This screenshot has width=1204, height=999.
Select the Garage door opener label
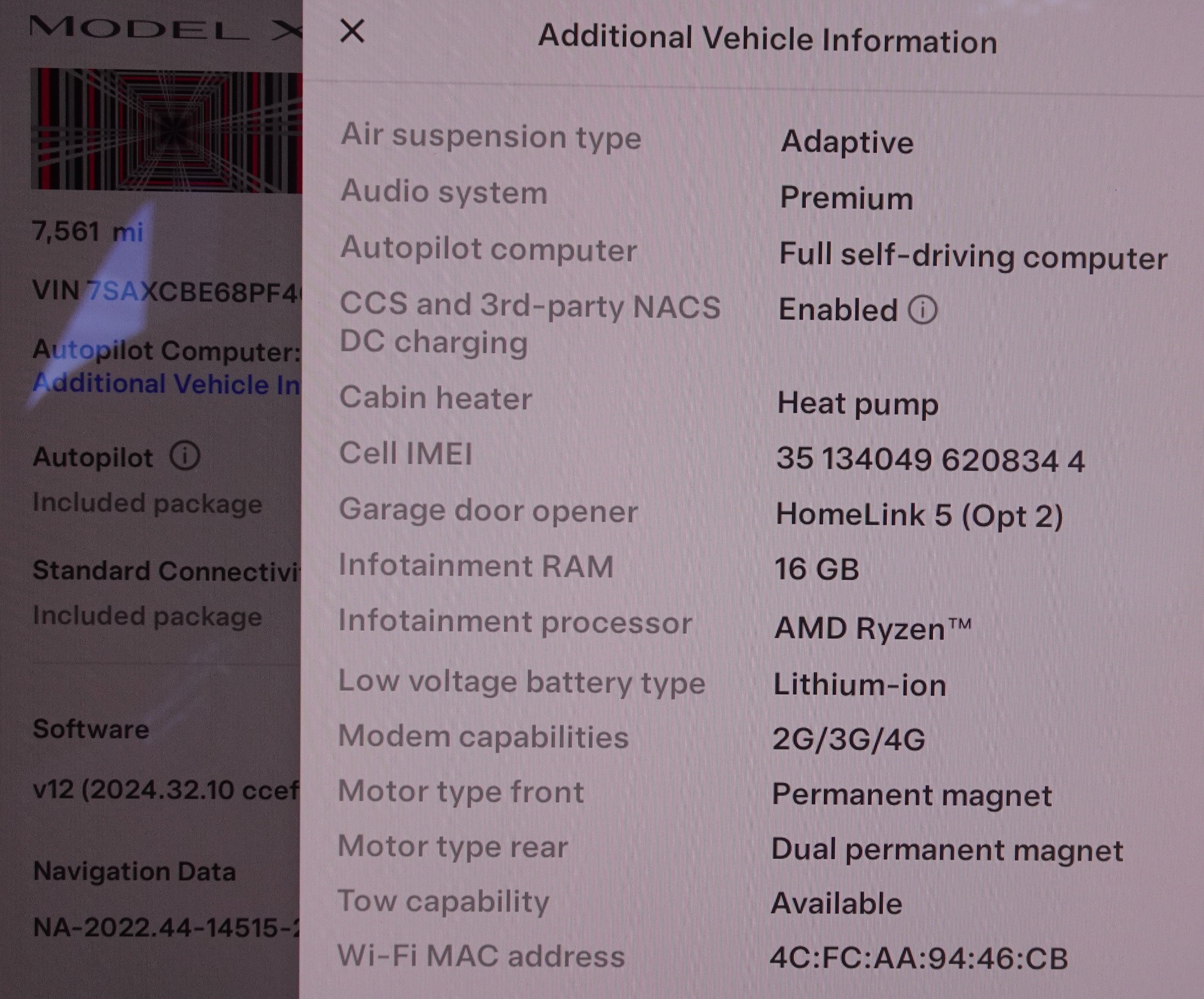click(x=488, y=510)
